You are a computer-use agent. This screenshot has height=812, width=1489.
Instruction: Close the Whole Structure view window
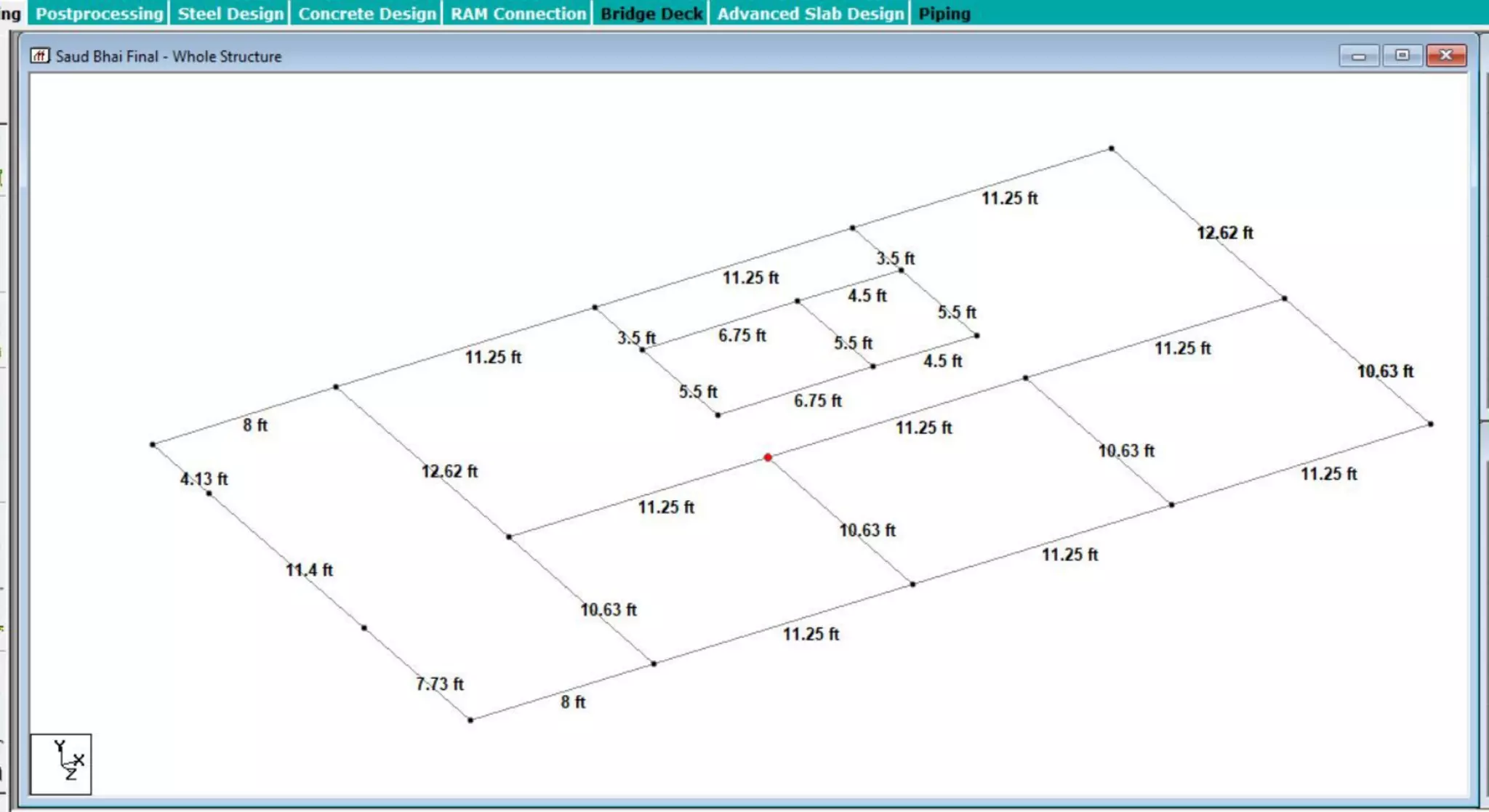coord(1445,56)
